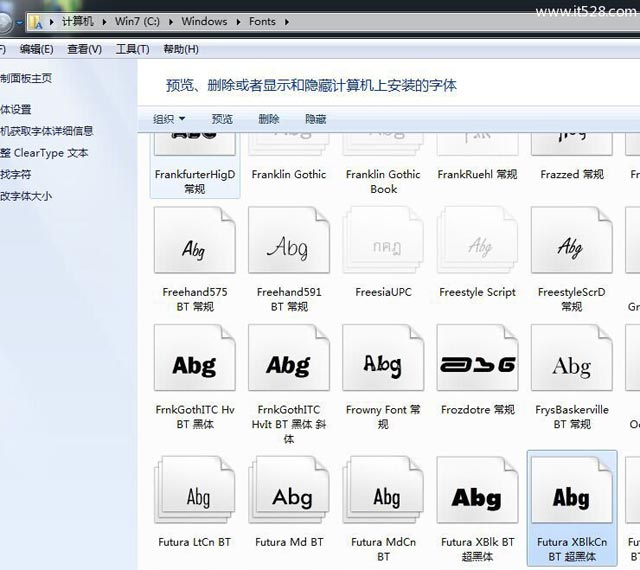Select the Frozdotre font icon

(x=478, y=358)
